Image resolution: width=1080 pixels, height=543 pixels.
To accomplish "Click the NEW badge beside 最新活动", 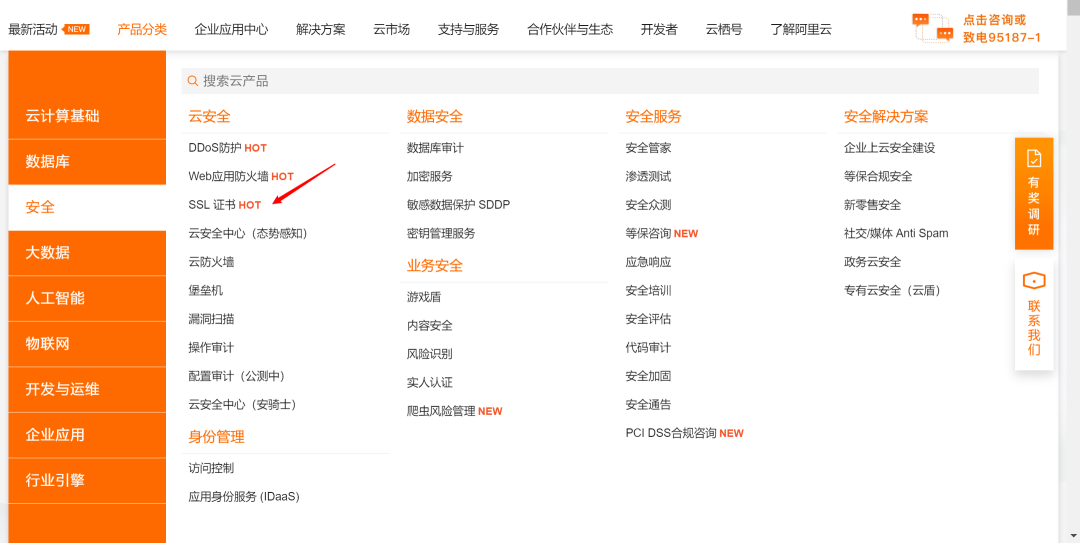I will point(76,30).
